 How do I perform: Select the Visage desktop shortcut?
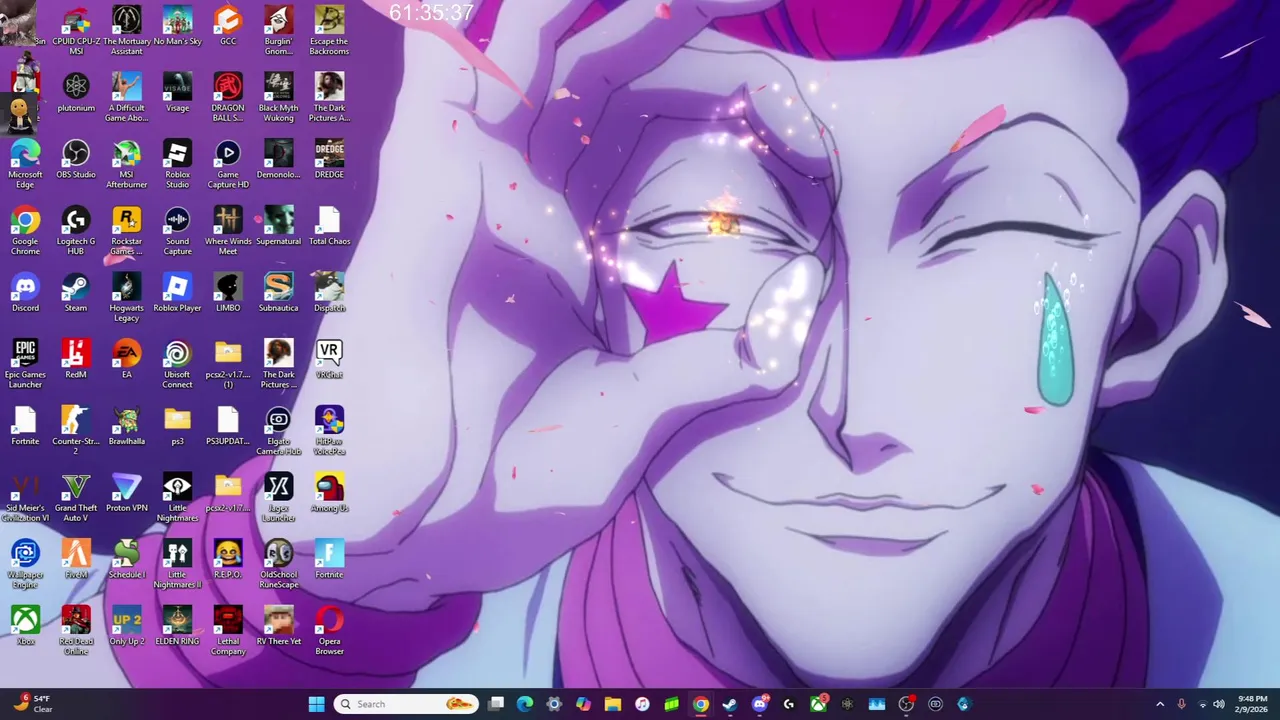click(x=177, y=93)
